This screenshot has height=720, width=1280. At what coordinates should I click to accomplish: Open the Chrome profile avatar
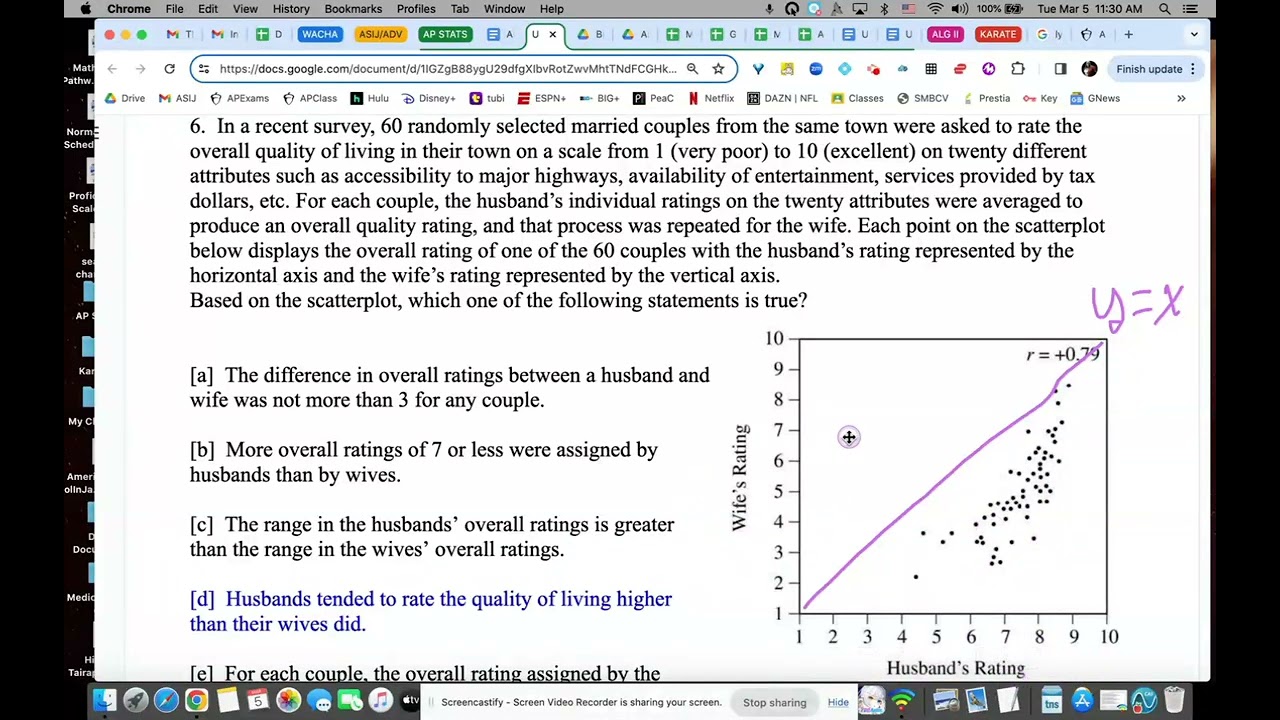tap(1089, 69)
